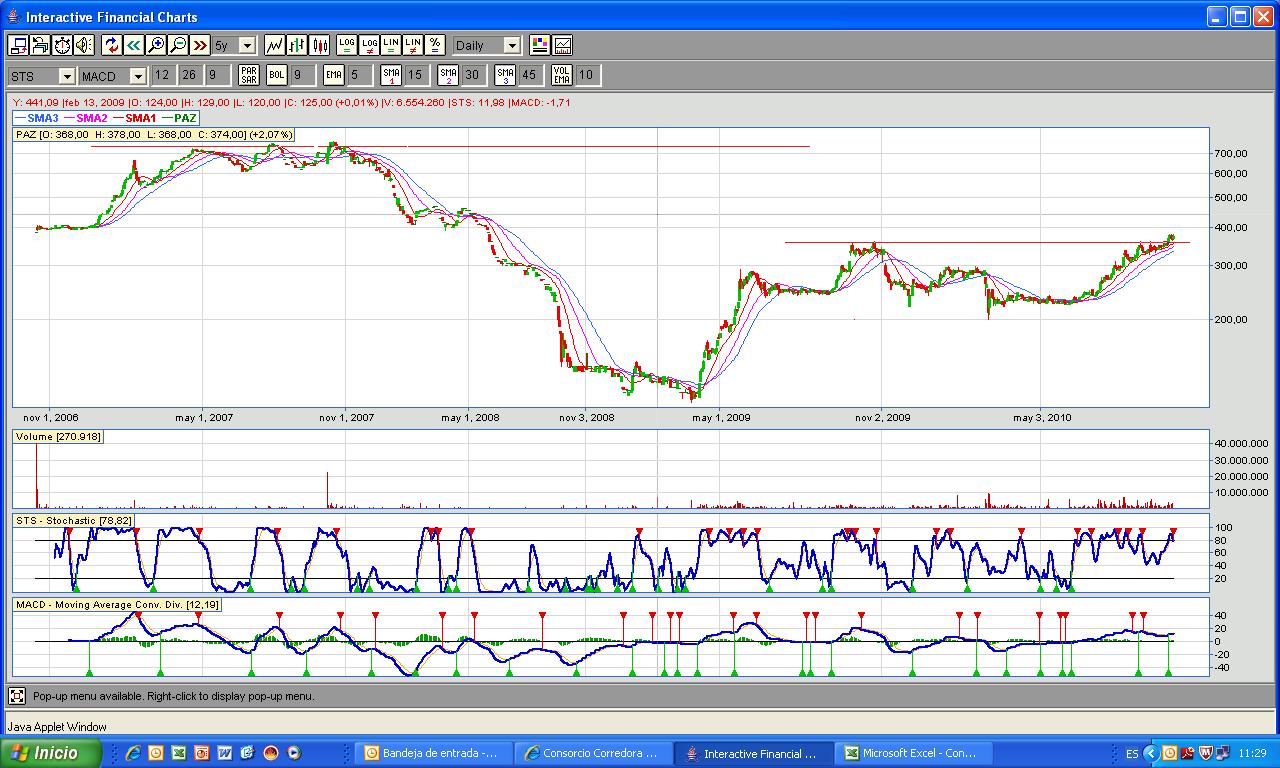Screen dimensions: 1280x768
Task: Expand the MACD indicator dropdown
Action: pos(138,76)
